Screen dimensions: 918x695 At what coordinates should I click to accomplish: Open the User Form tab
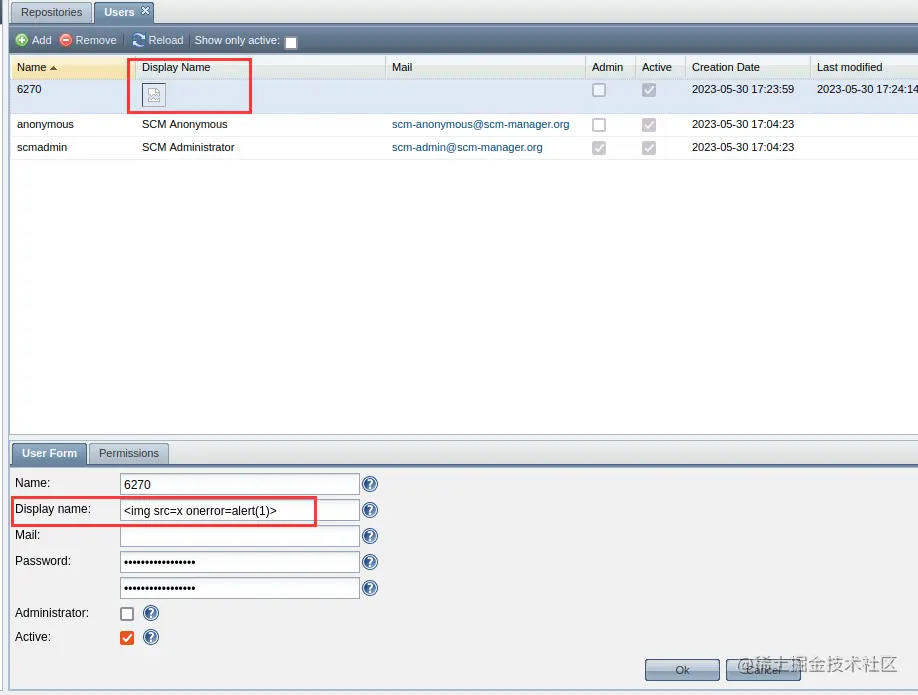pyautogui.click(x=50, y=453)
